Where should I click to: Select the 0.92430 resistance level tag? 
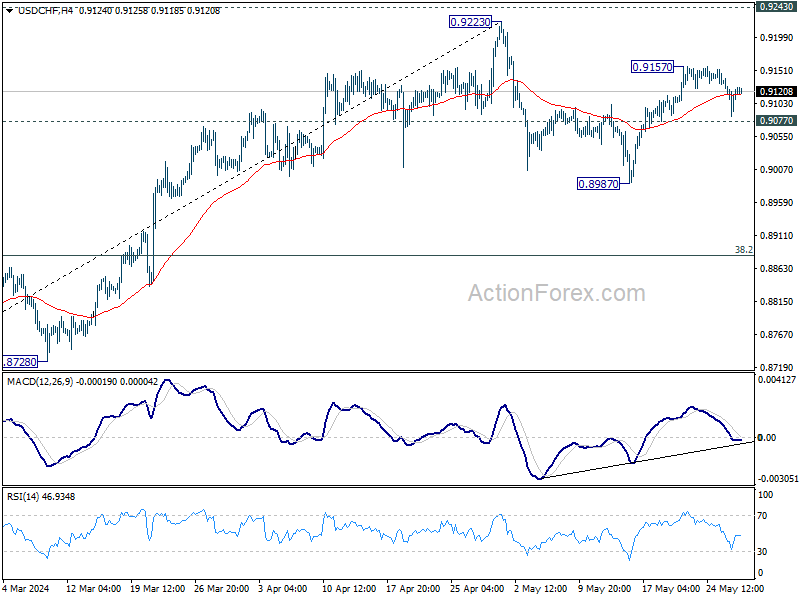tap(777, 7)
